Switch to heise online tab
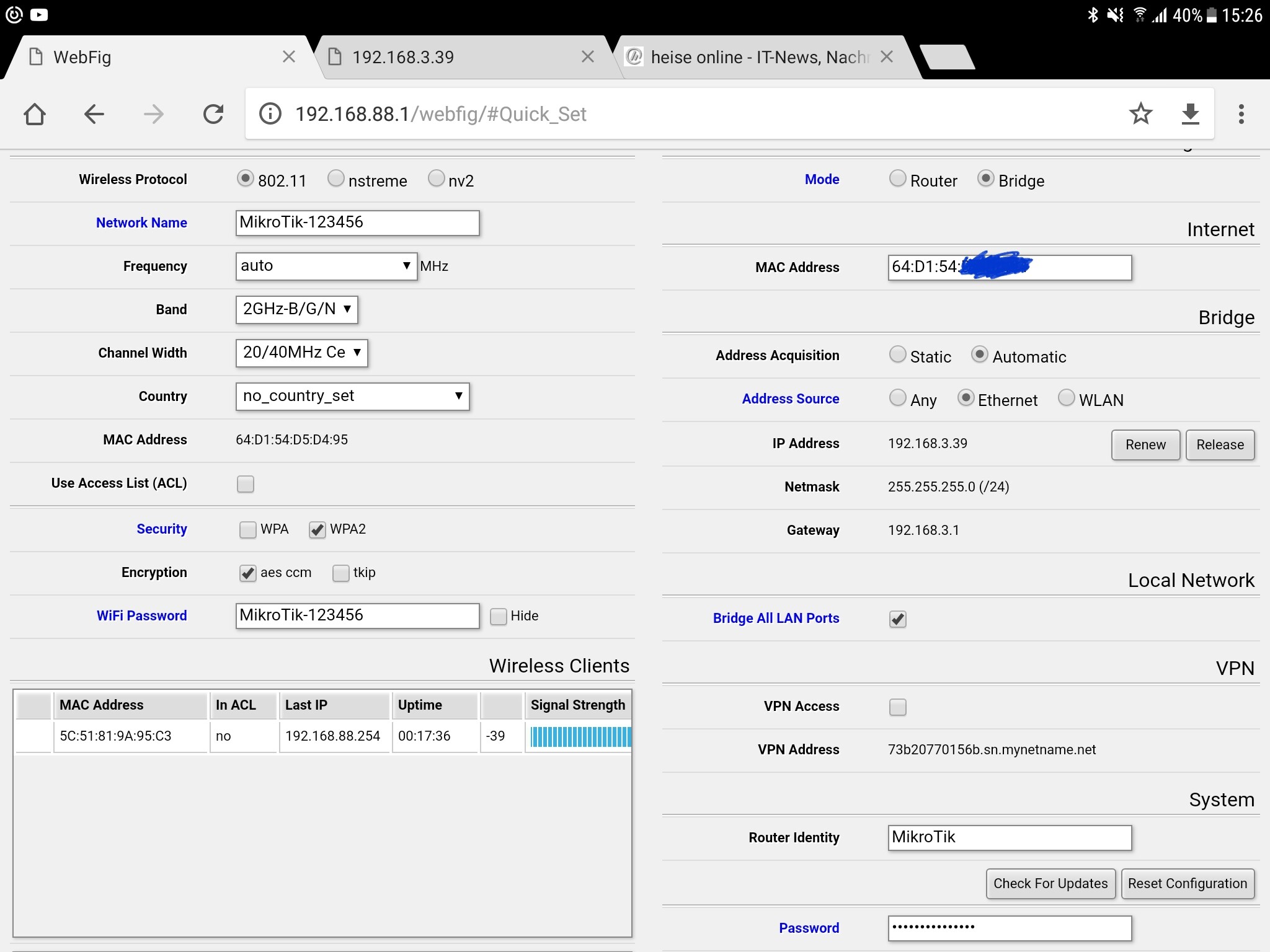The width and height of the screenshot is (1270, 952). click(x=744, y=57)
